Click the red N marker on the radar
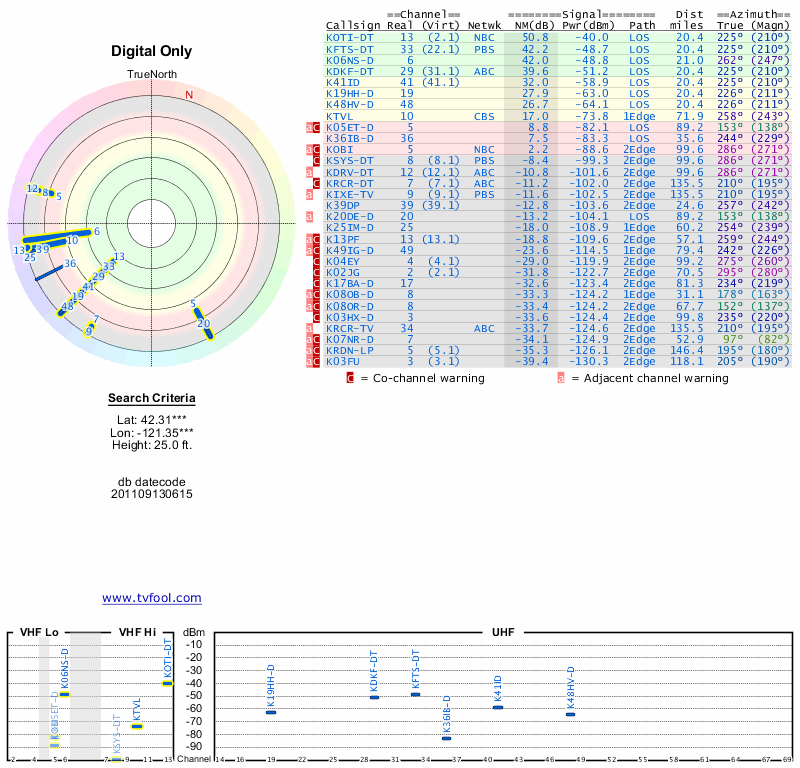This screenshot has width=800, height=768. pos(188,95)
